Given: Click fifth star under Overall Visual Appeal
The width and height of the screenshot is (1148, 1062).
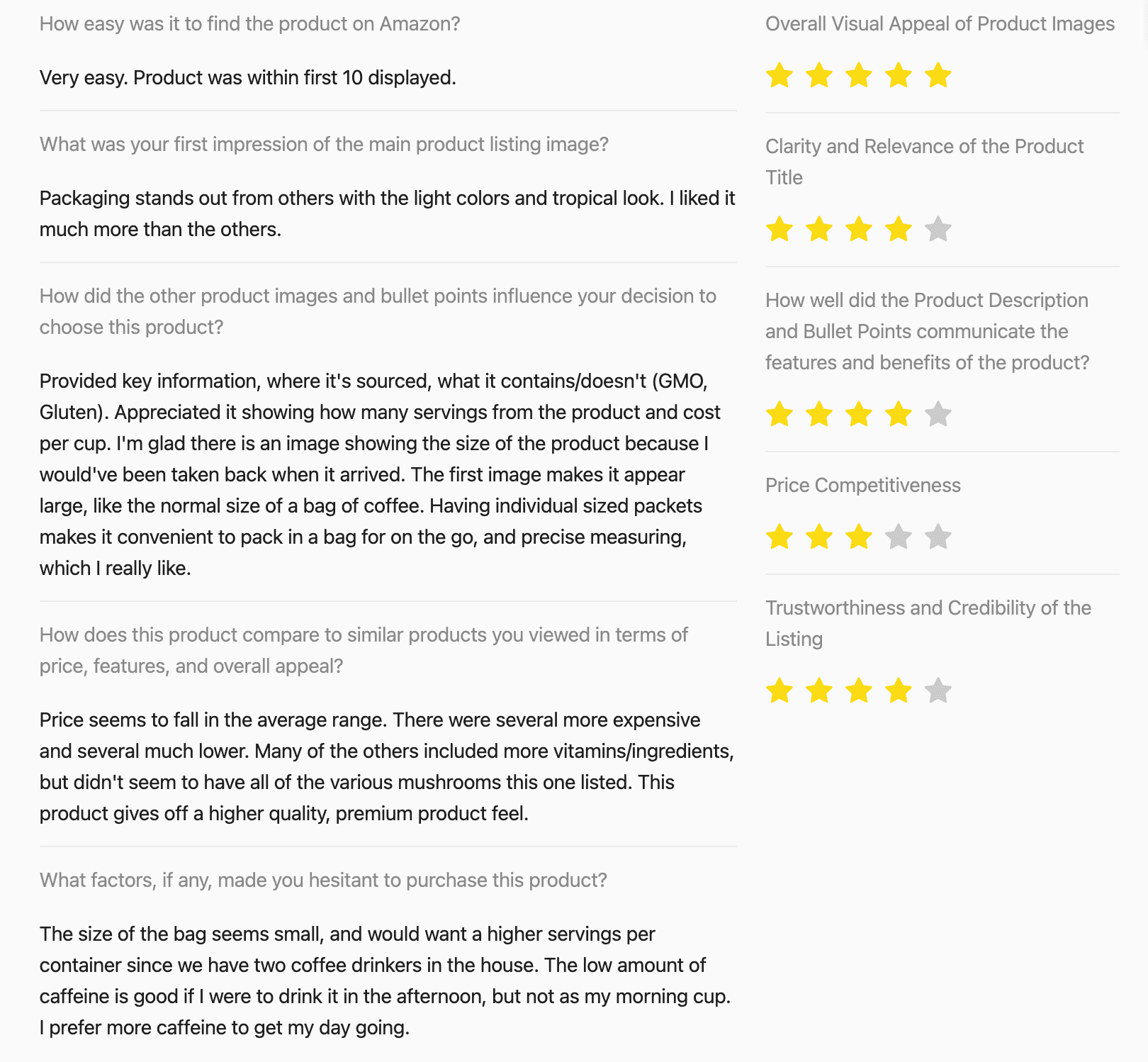Looking at the screenshot, I should [938, 75].
